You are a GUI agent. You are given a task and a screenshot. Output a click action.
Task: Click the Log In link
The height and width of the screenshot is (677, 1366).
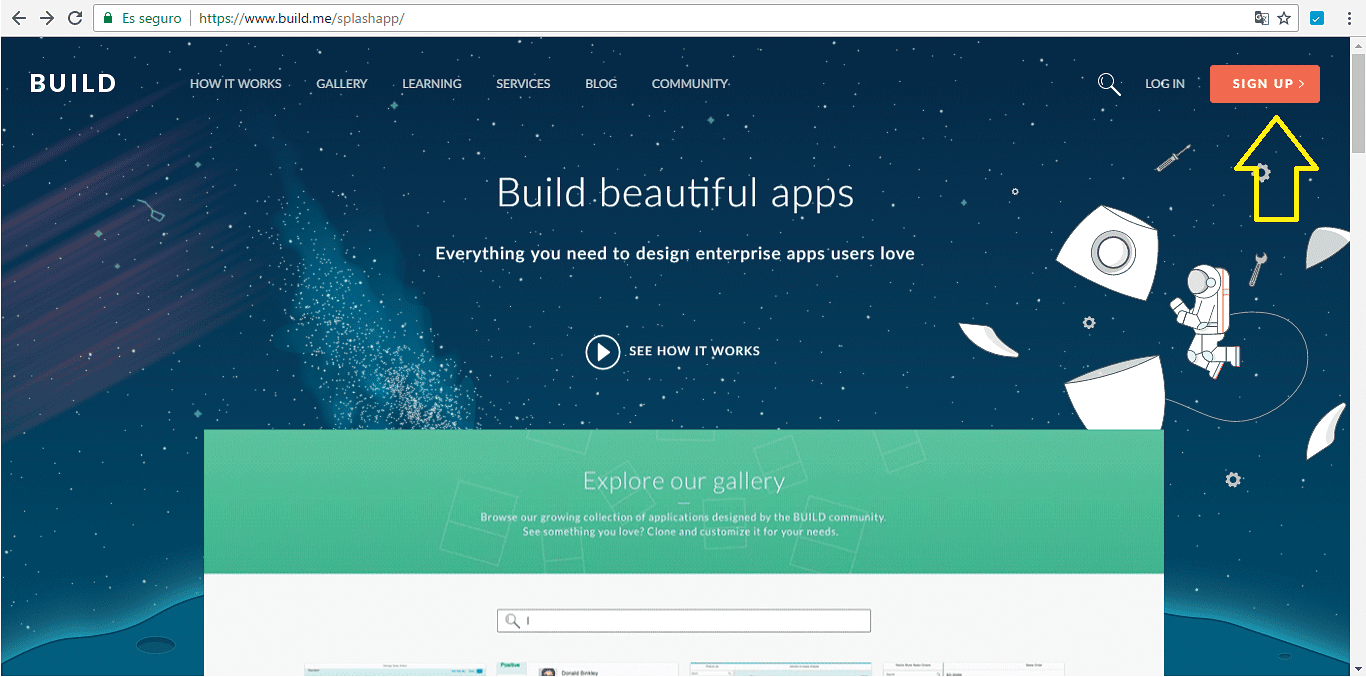coord(1165,84)
